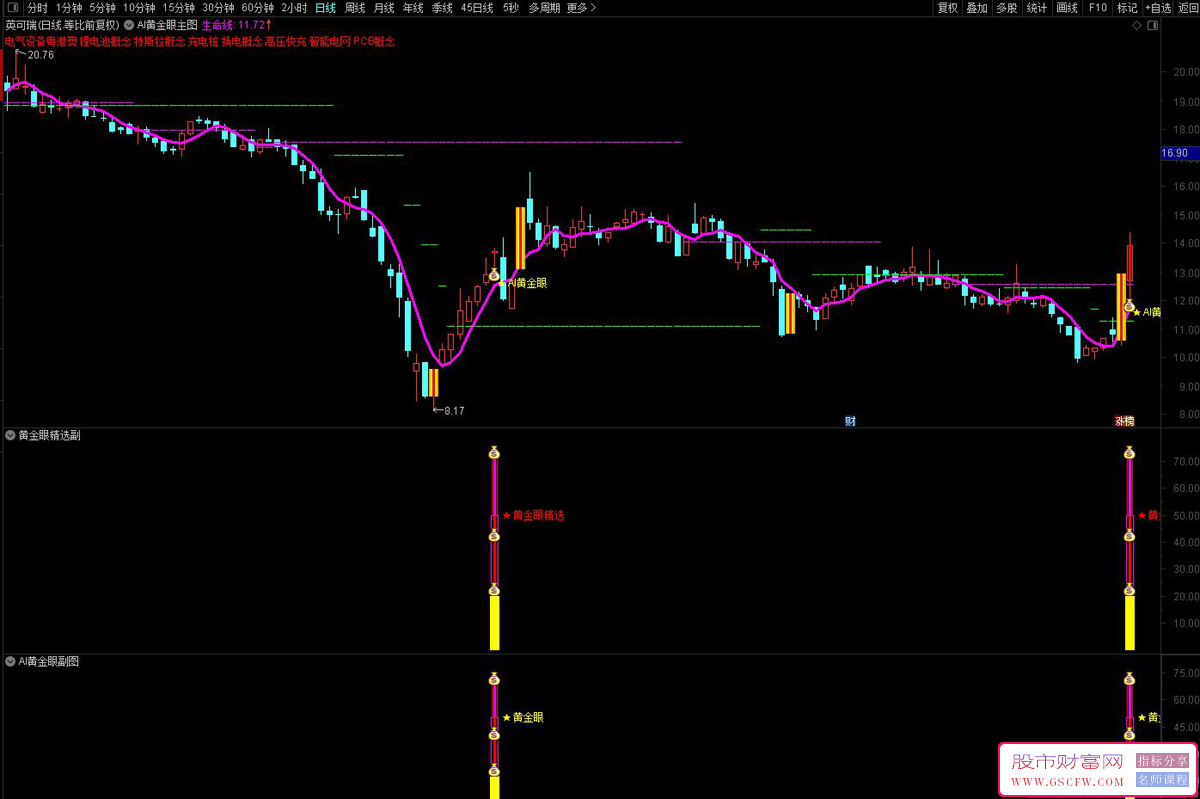This screenshot has width=1200, height=799.
Task: Click the money bag marker labeled AI黄金眼 on the main chart
Action: coord(492,273)
